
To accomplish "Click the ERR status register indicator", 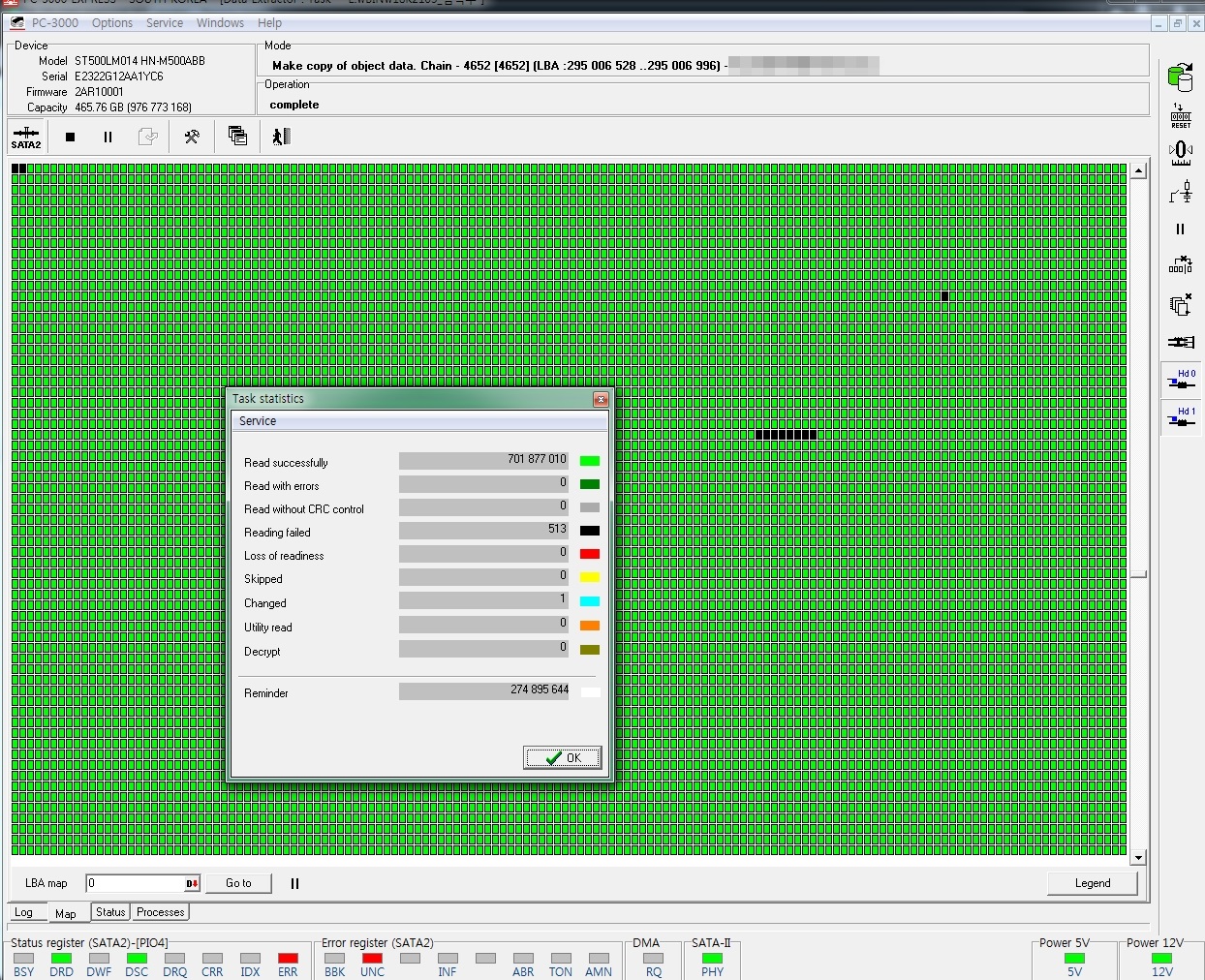I will pyautogui.click(x=288, y=959).
